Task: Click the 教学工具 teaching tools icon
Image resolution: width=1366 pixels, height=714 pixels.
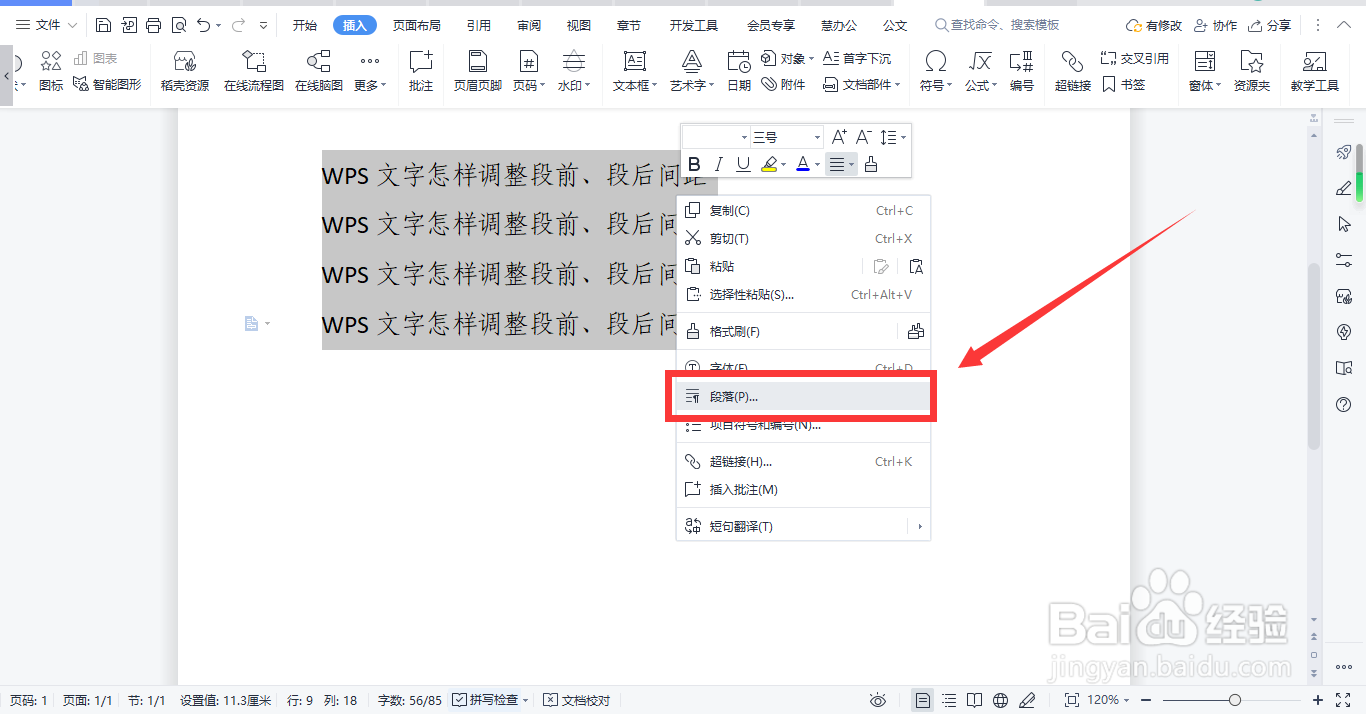Action: (x=1315, y=72)
